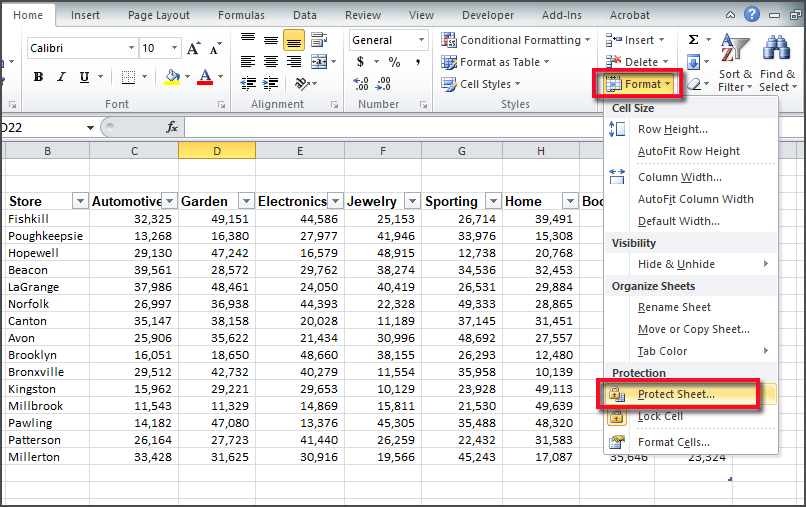Click the Orientation icon
The image size is (806, 507).
[303, 83]
